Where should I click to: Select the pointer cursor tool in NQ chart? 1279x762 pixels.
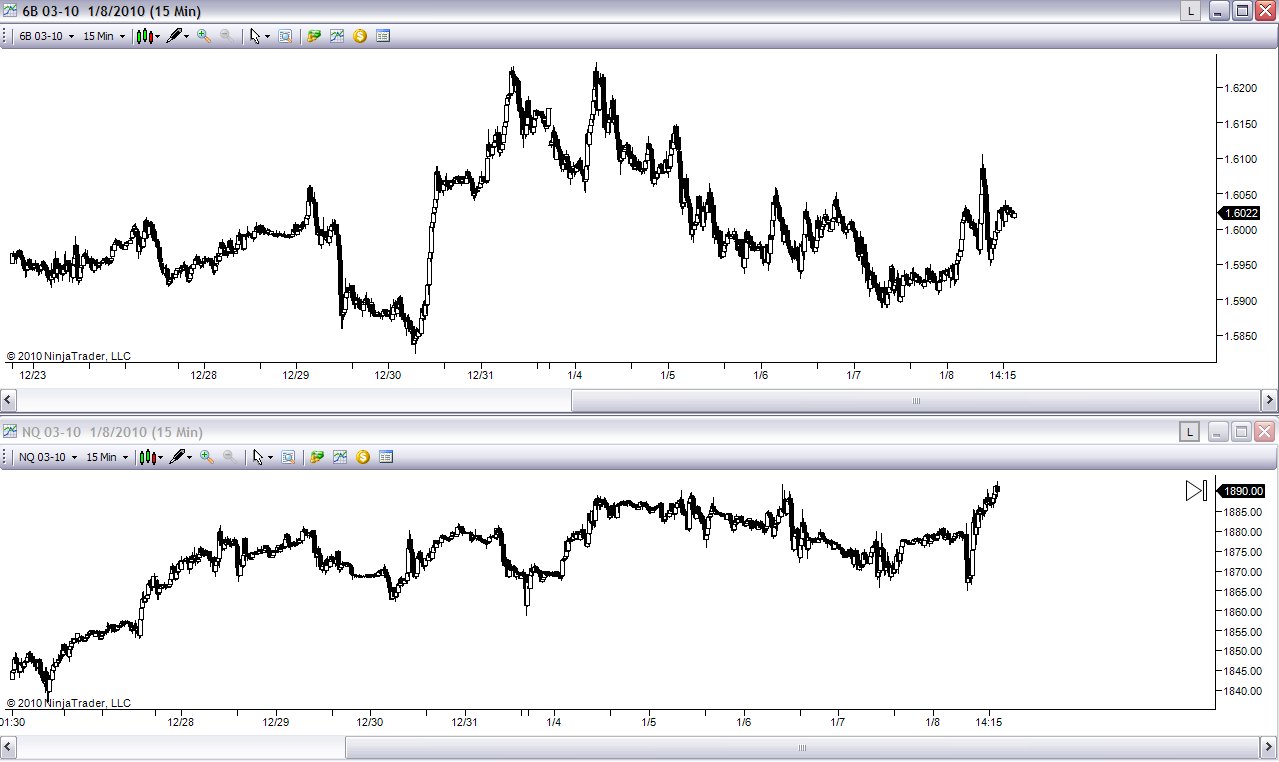point(258,457)
